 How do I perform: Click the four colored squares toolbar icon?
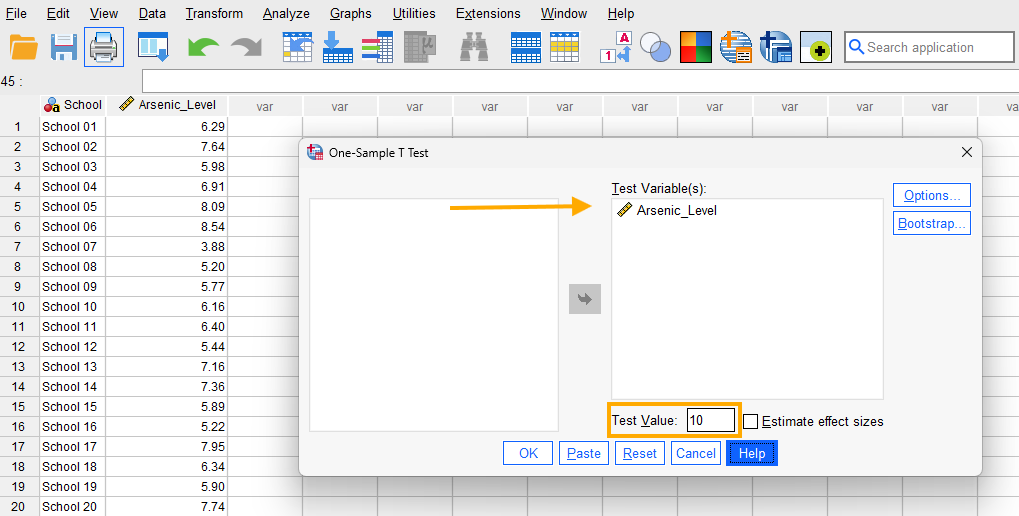click(x=695, y=47)
